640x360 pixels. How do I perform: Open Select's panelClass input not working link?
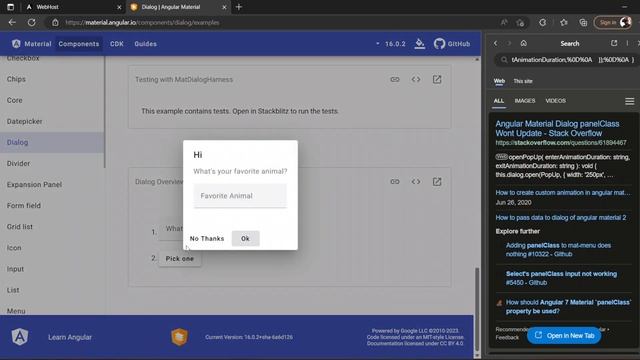[561, 278]
